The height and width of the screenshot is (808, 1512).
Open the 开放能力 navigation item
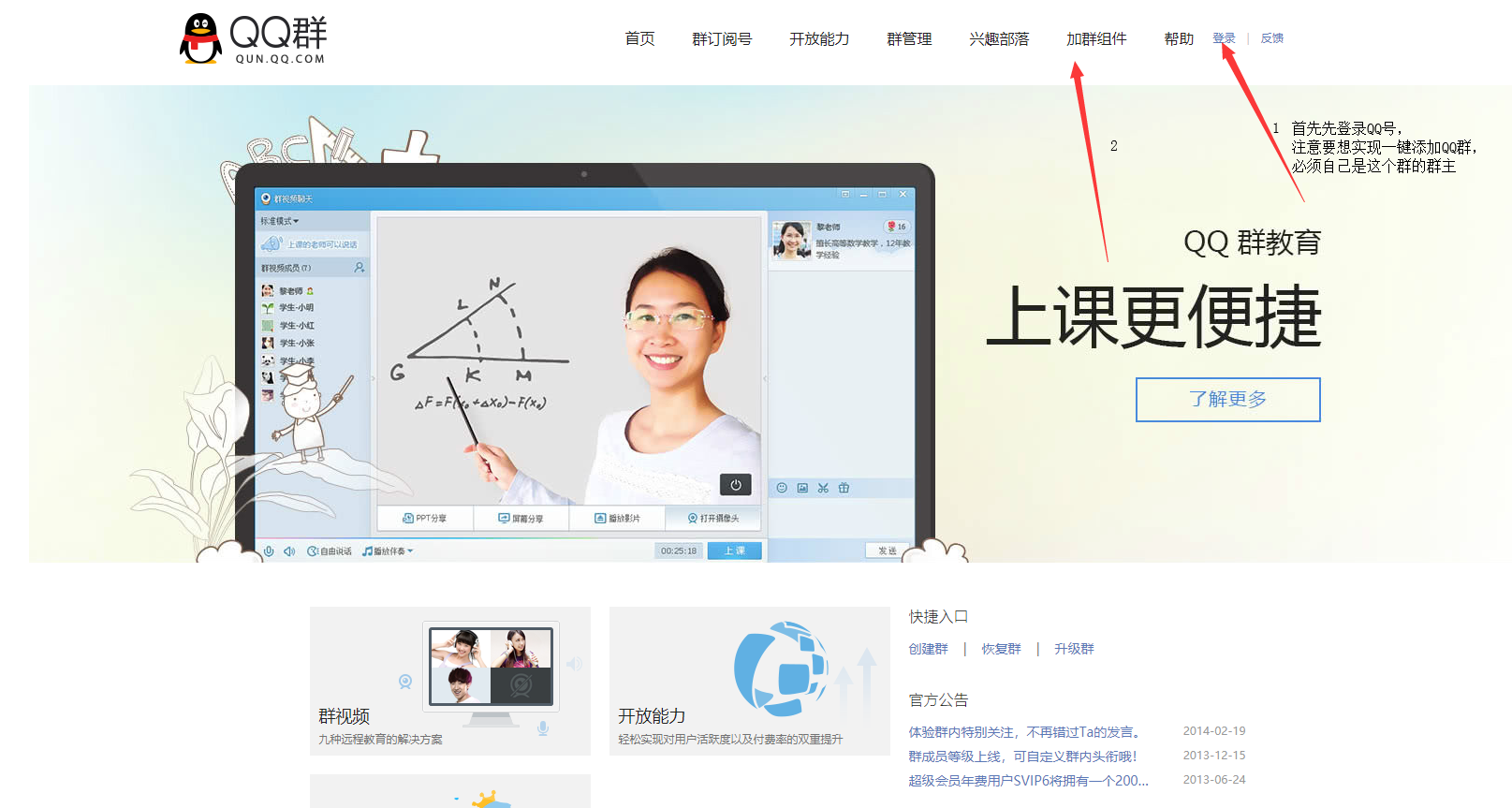pos(819,38)
